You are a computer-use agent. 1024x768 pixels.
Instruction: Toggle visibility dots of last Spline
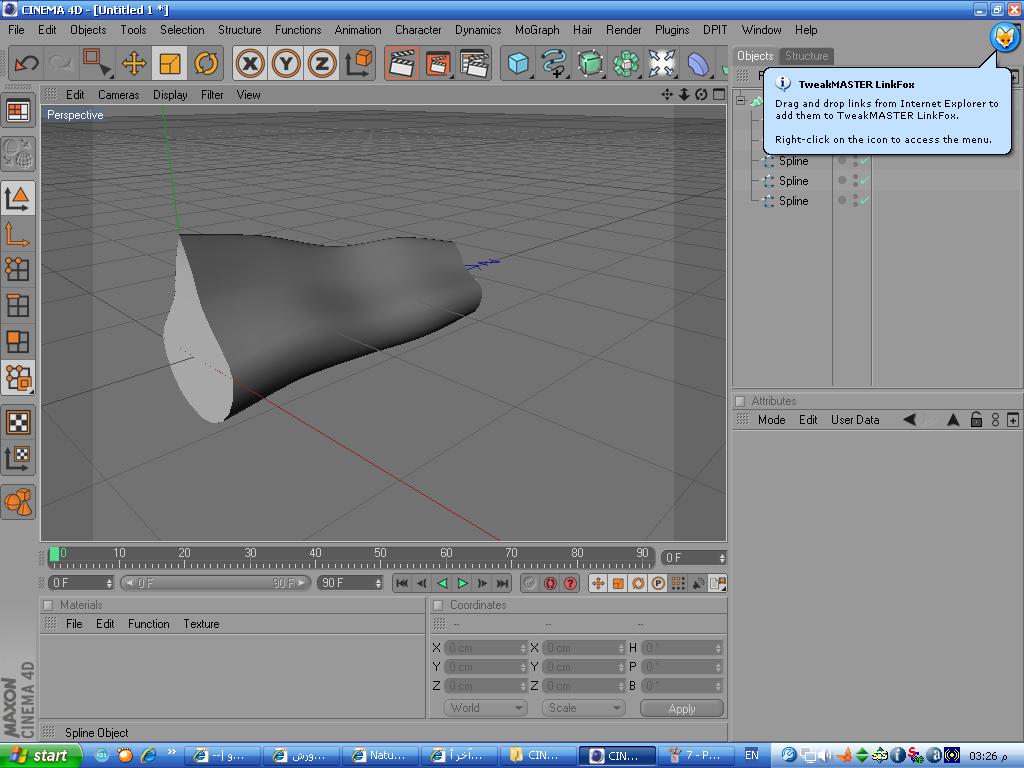855,200
